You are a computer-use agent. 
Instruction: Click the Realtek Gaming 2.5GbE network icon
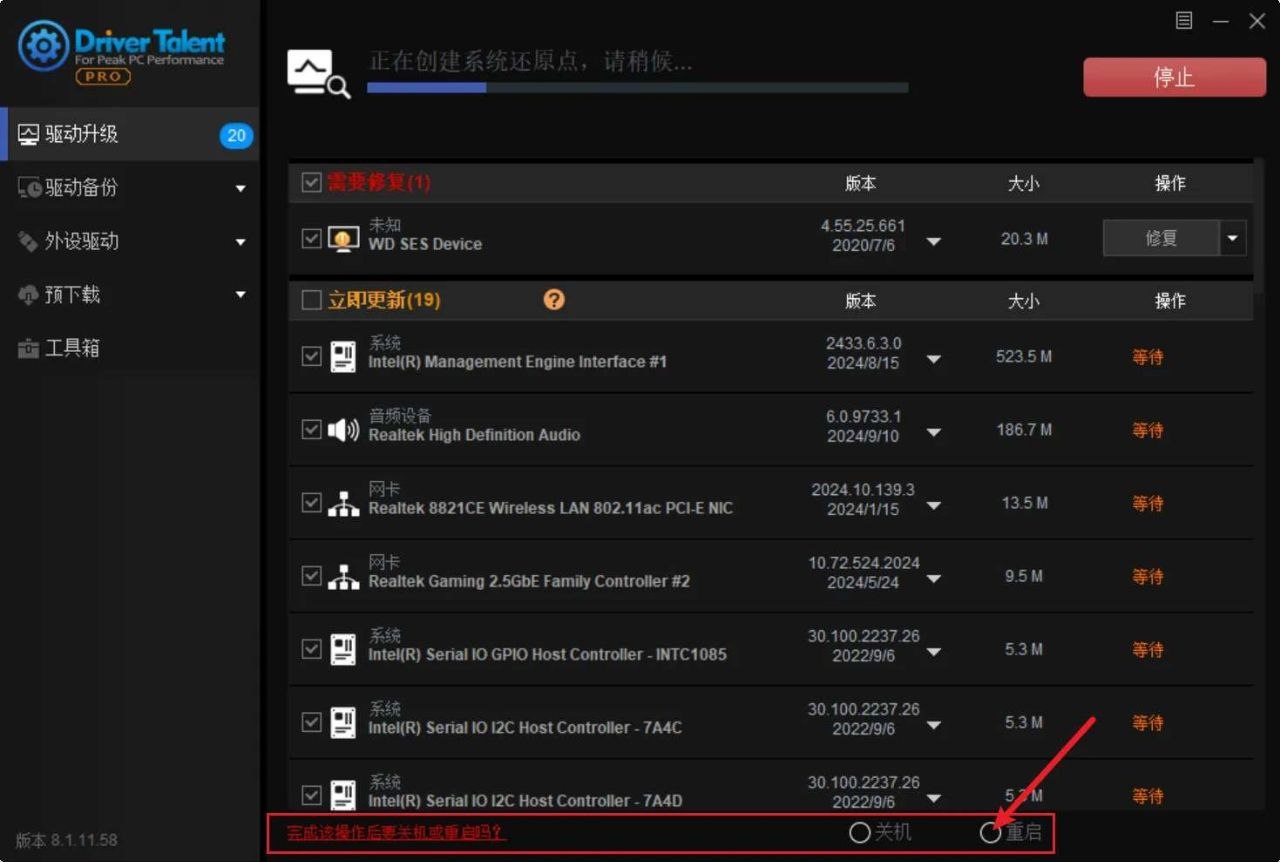tap(343, 577)
